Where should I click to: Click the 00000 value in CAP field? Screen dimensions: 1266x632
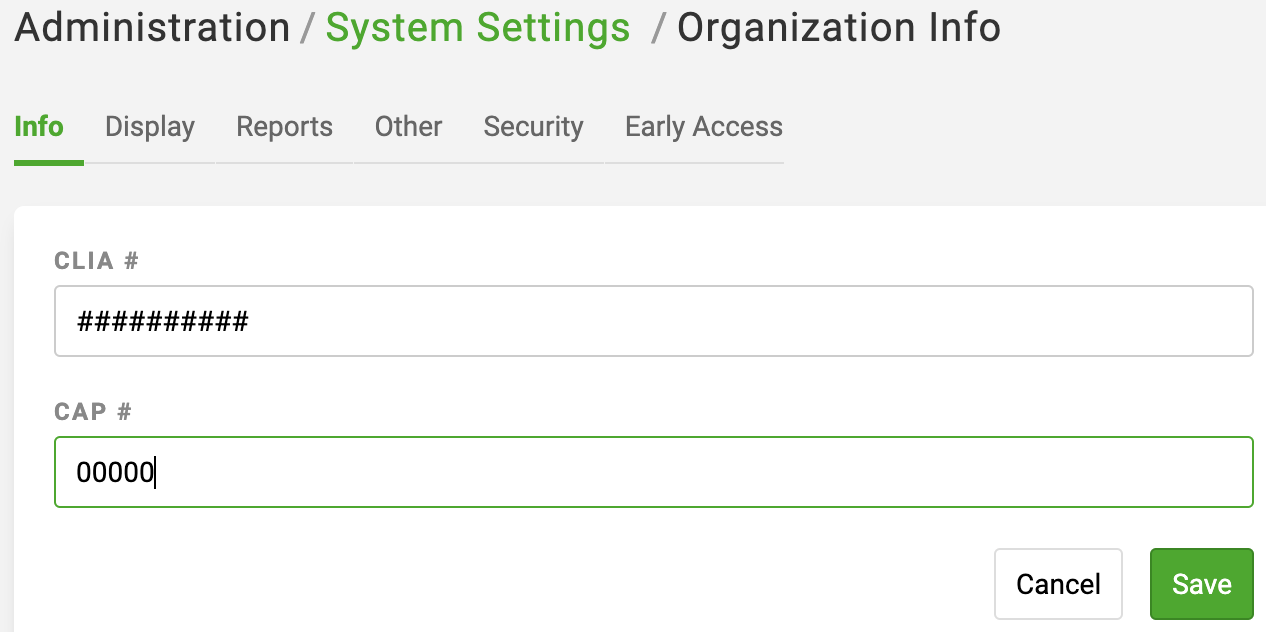[x=115, y=473]
